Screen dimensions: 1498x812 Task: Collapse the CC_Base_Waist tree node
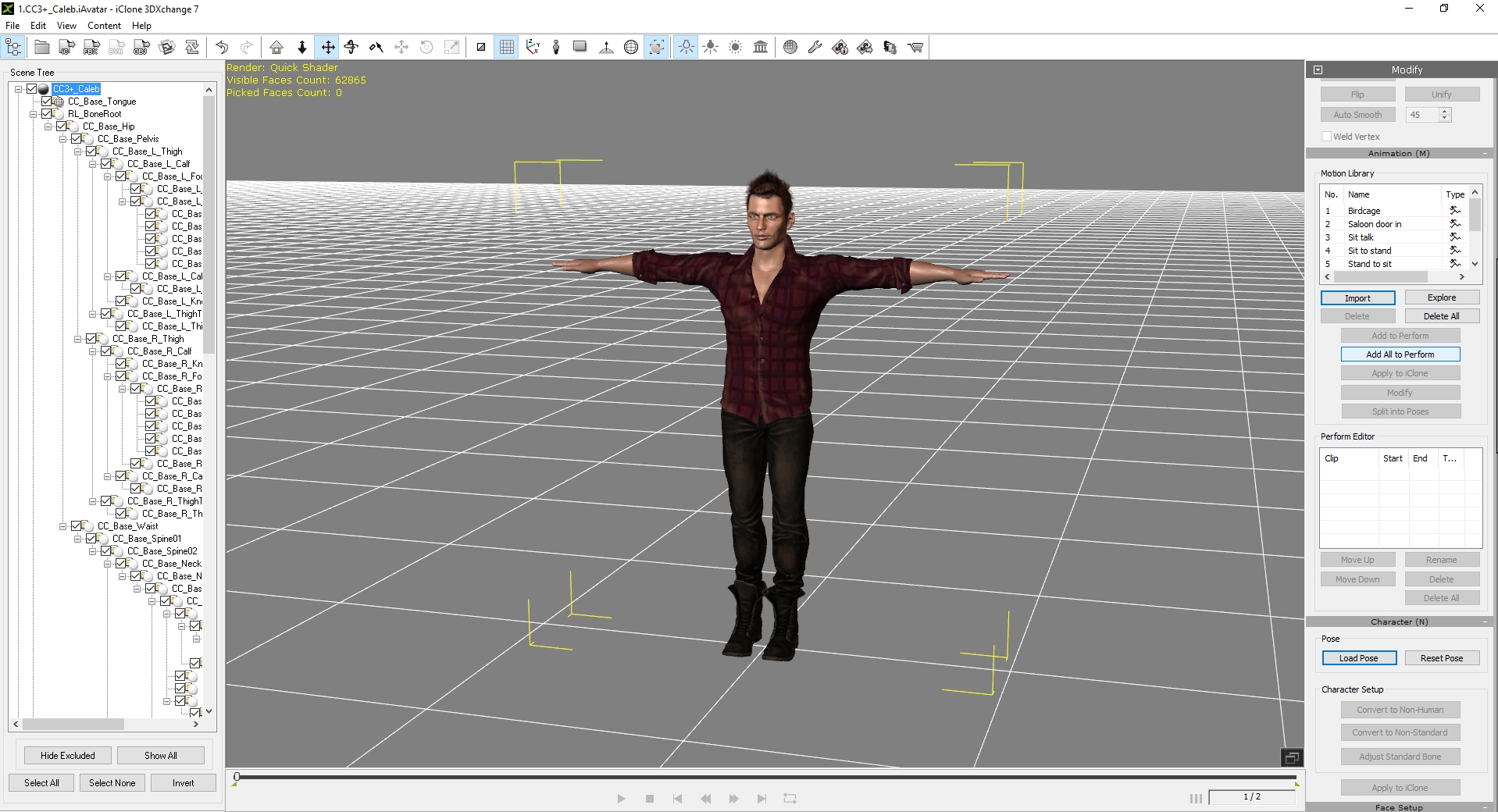coord(63,526)
